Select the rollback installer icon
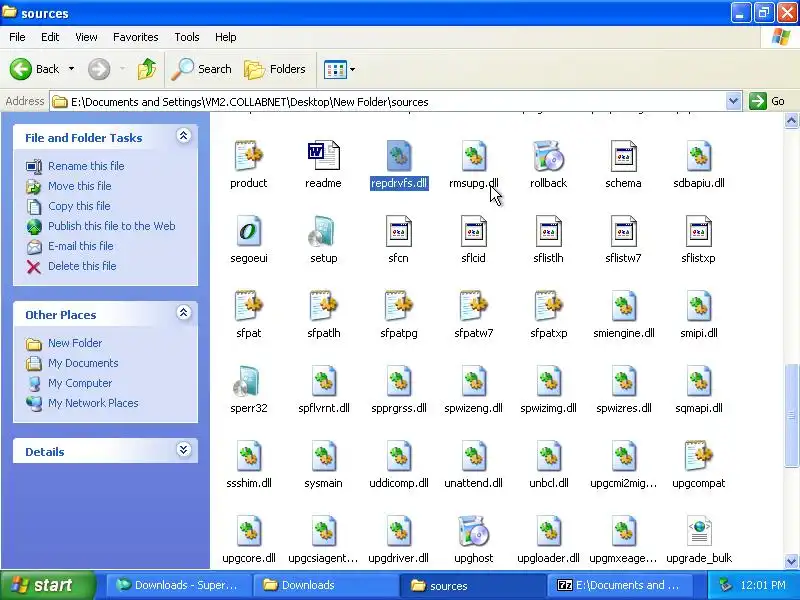This screenshot has width=800, height=600. click(548, 156)
